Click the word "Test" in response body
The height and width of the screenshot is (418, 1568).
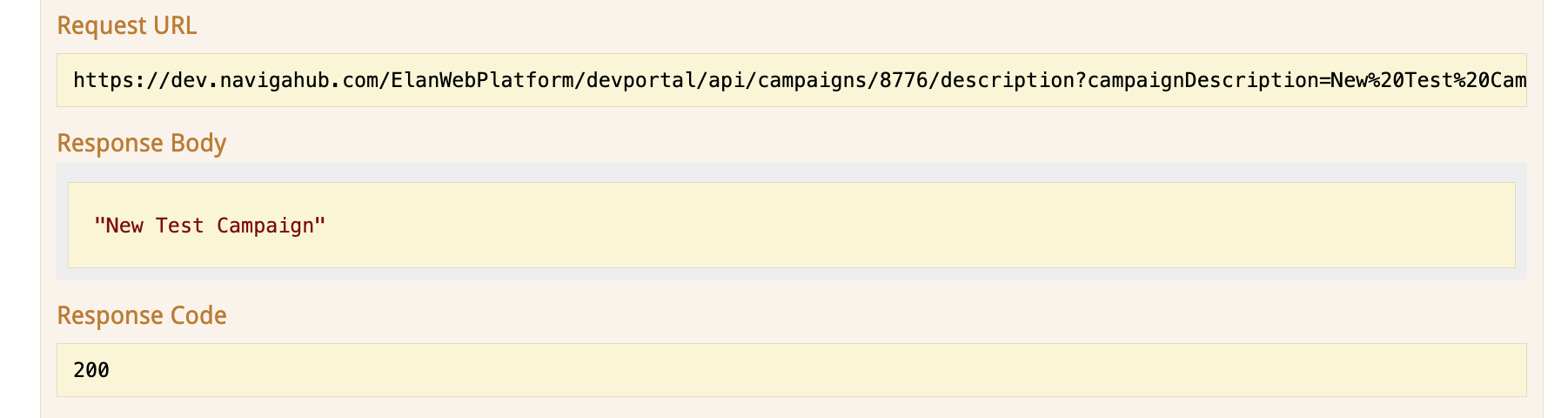click(x=179, y=226)
